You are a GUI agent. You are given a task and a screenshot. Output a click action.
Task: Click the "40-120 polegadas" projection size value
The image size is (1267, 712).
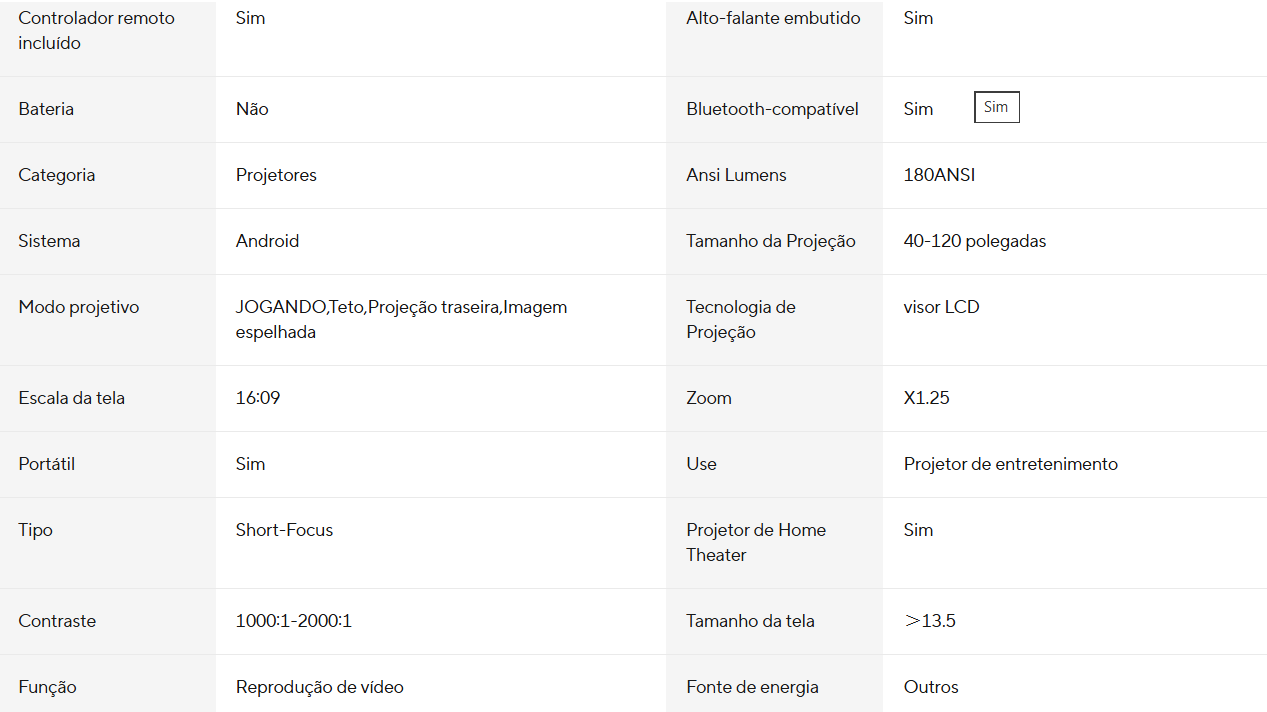pyautogui.click(x=974, y=241)
